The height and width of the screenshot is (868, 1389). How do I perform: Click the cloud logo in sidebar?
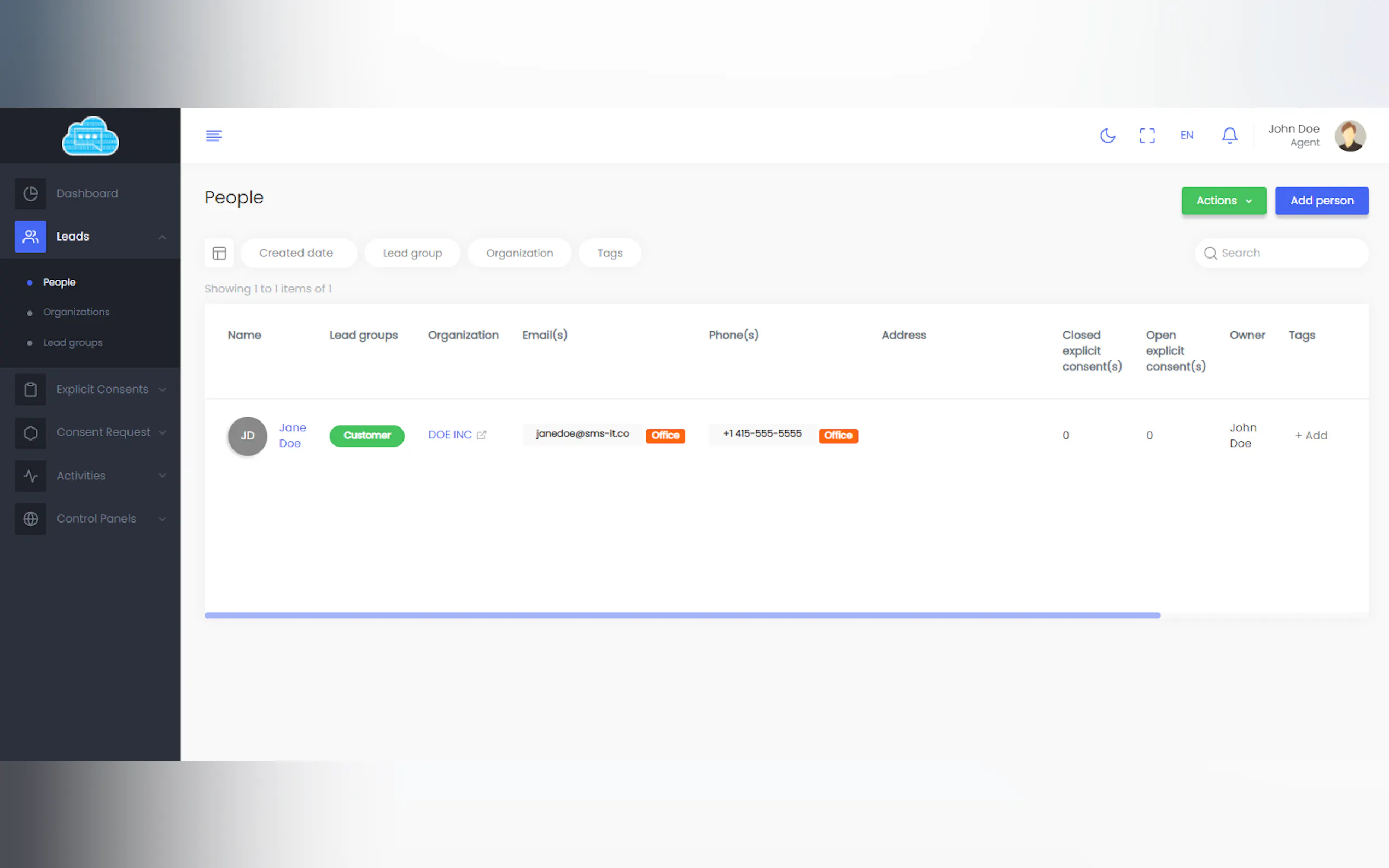[x=90, y=136]
